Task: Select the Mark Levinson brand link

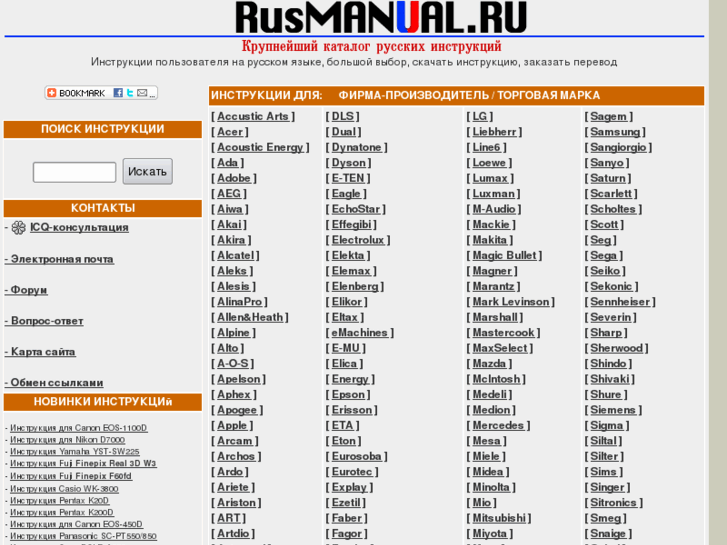Action: pyautogui.click(x=510, y=302)
